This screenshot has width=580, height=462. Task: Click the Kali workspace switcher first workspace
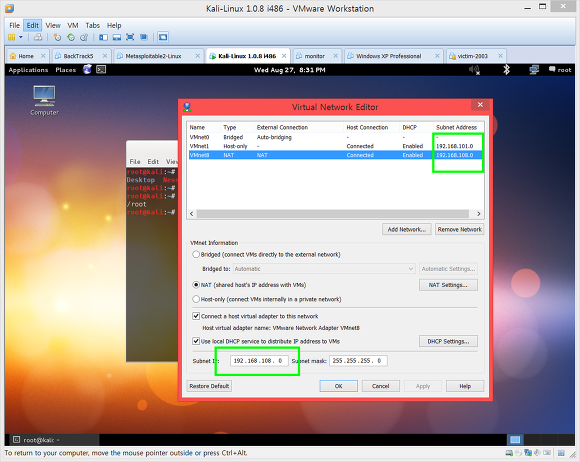515,440
